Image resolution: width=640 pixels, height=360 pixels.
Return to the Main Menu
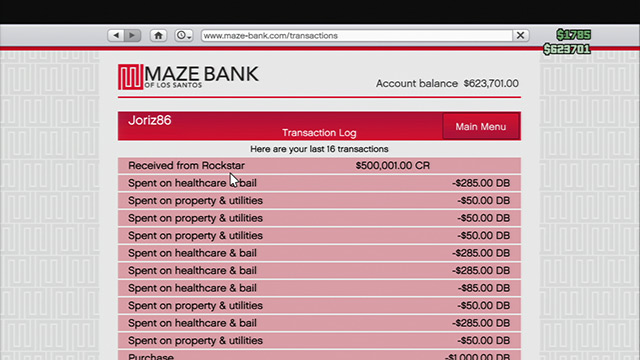coord(481,127)
